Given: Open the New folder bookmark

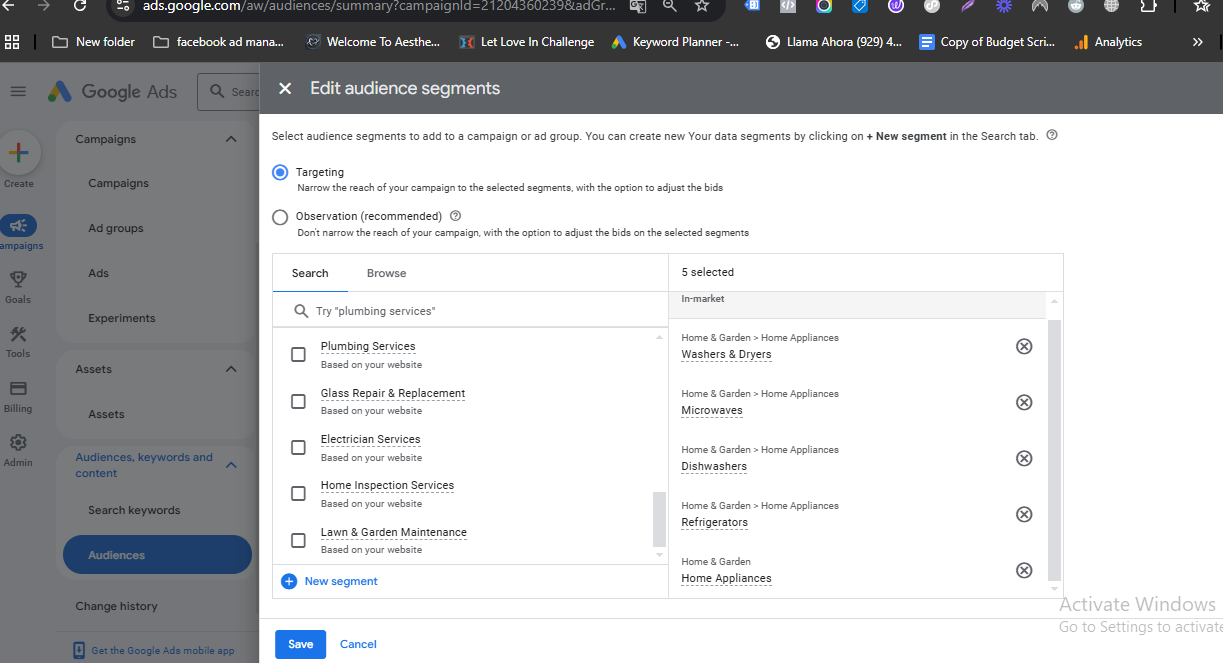Looking at the screenshot, I should (x=94, y=42).
